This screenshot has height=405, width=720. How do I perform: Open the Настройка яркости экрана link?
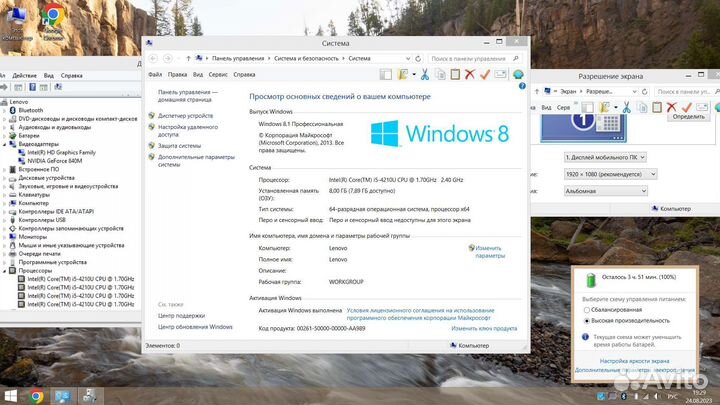pyautogui.click(x=634, y=361)
